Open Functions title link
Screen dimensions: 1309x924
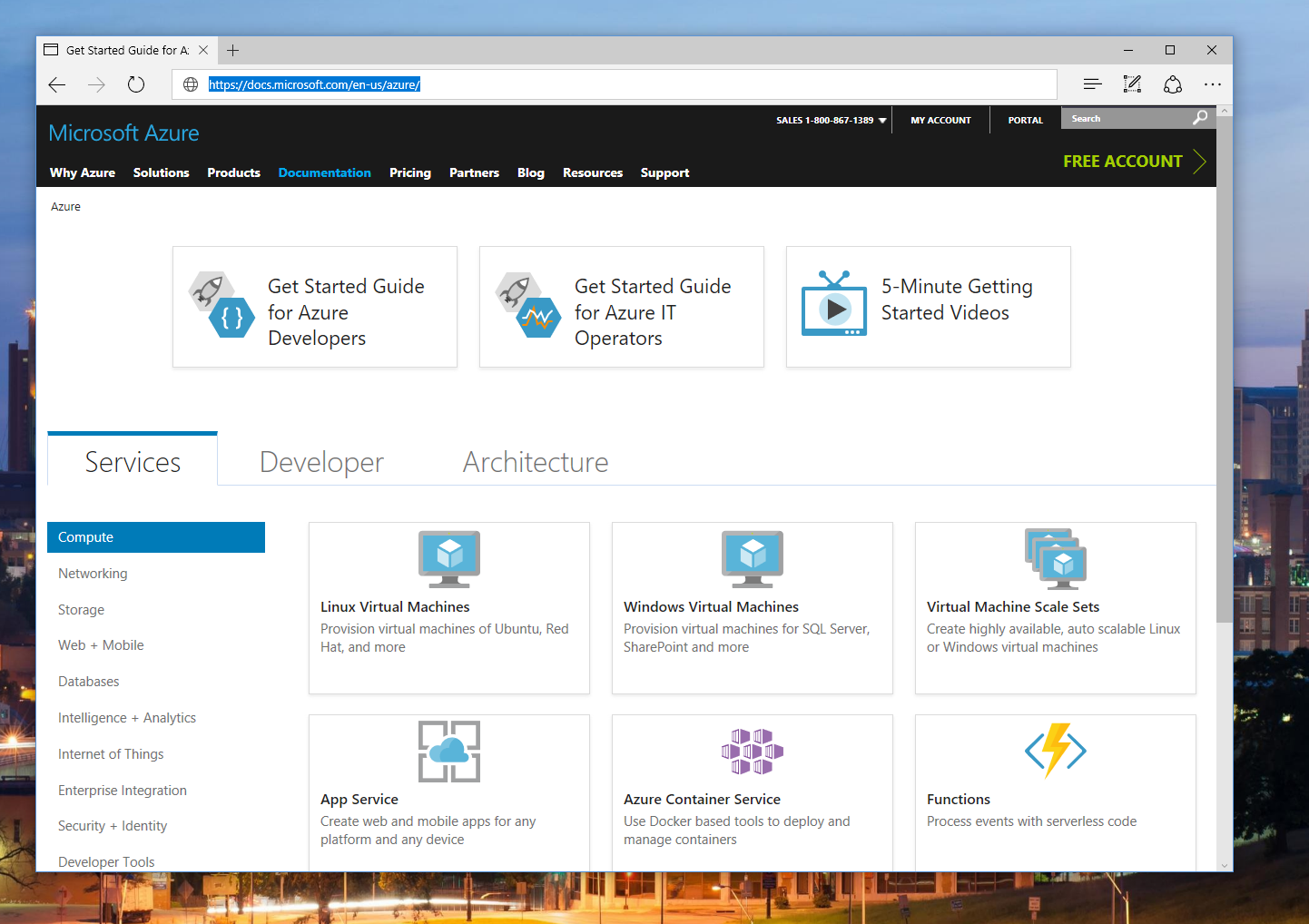[959, 800]
